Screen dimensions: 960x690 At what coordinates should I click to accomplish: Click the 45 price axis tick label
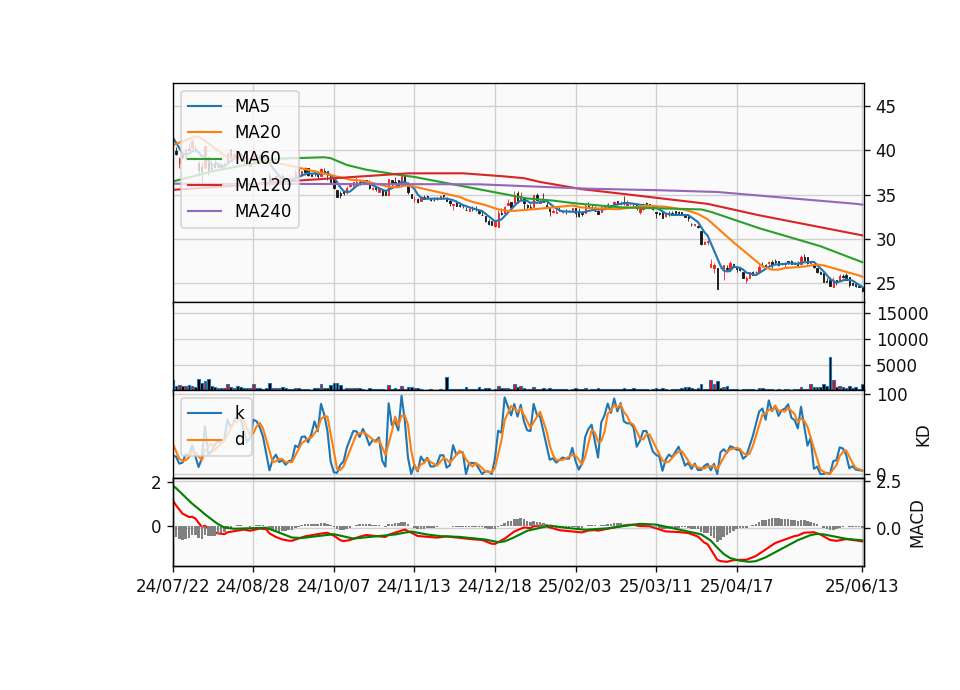[x=885, y=107]
